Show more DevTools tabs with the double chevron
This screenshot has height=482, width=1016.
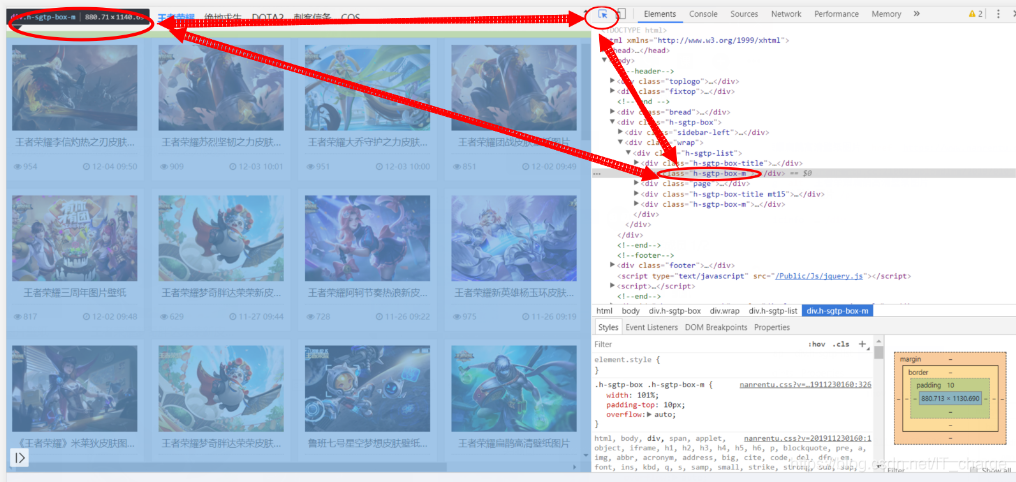(x=916, y=14)
